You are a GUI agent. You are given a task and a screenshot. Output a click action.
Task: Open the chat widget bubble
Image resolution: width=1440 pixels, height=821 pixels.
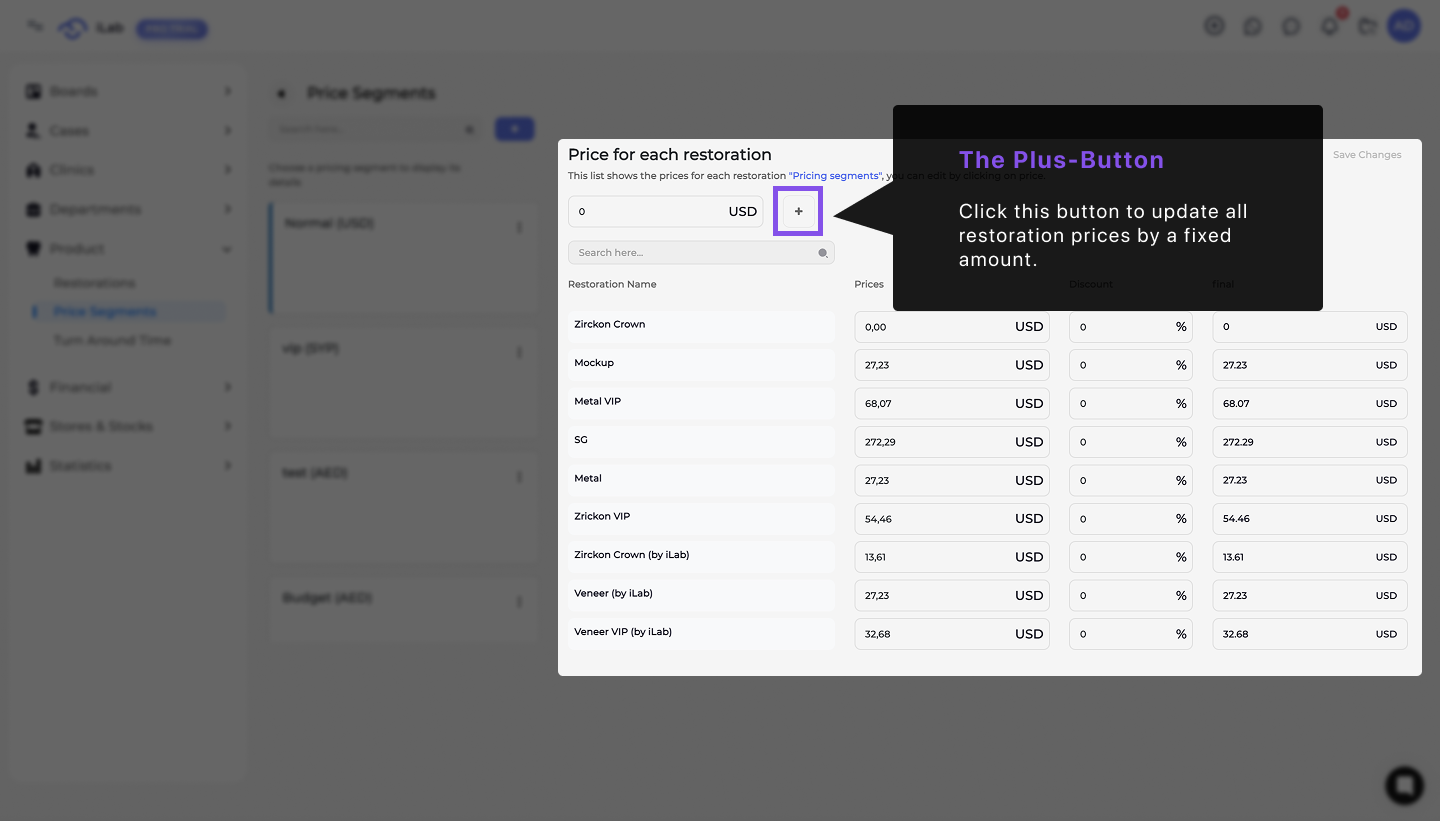1404,785
